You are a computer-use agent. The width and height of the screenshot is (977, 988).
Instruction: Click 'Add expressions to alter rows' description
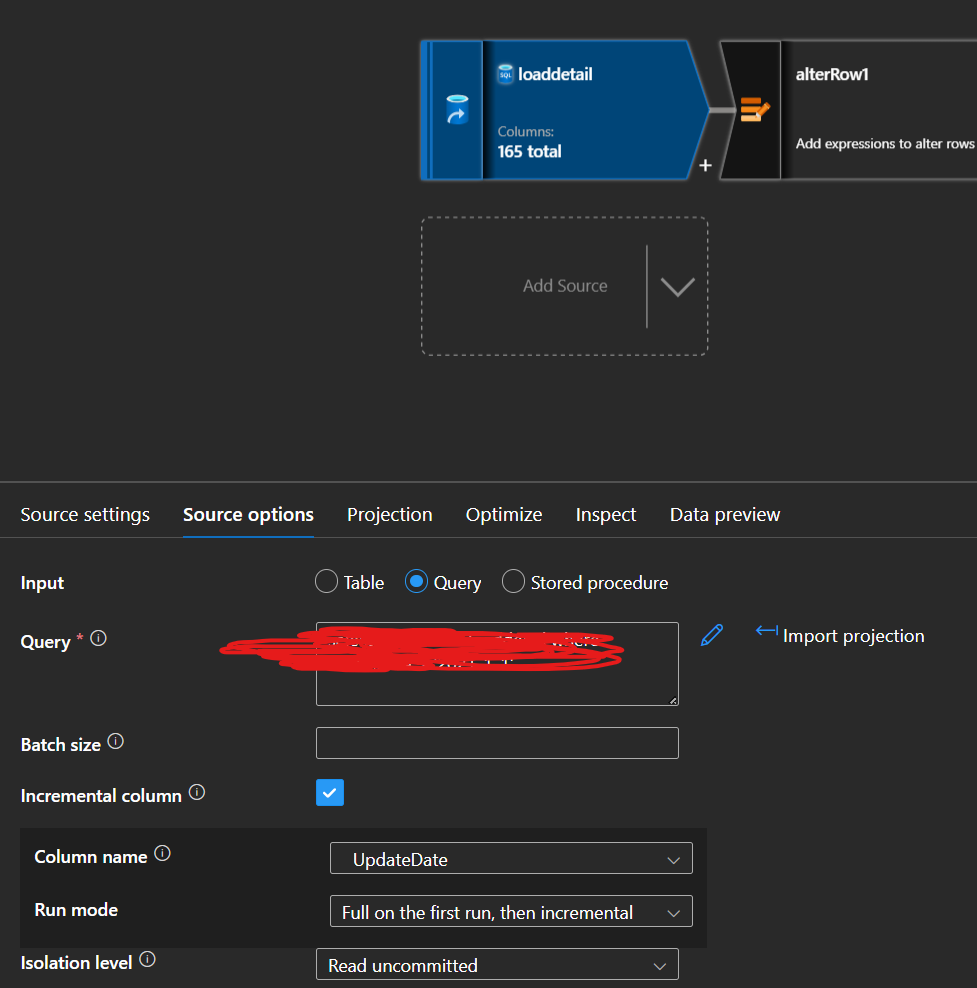[x=885, y=144]
